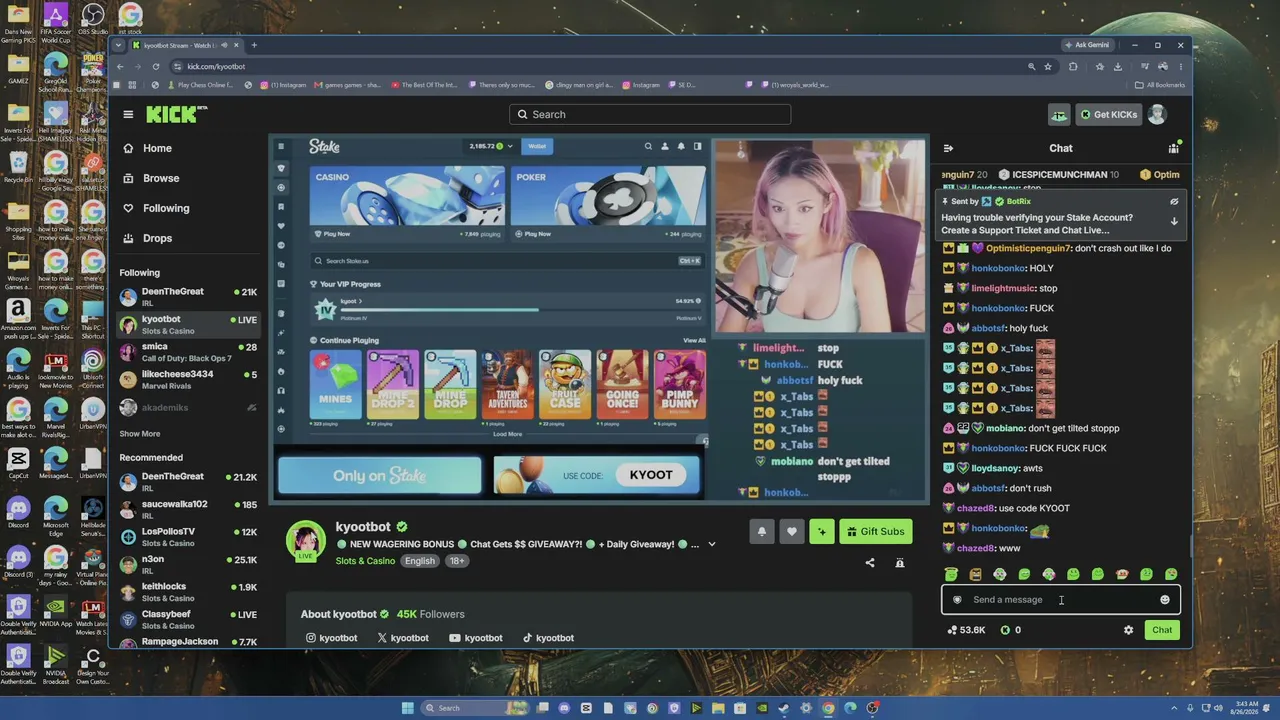The image size is (1280, 720).
Task: Open kyootbot's TikTok link
Action: 548,638
